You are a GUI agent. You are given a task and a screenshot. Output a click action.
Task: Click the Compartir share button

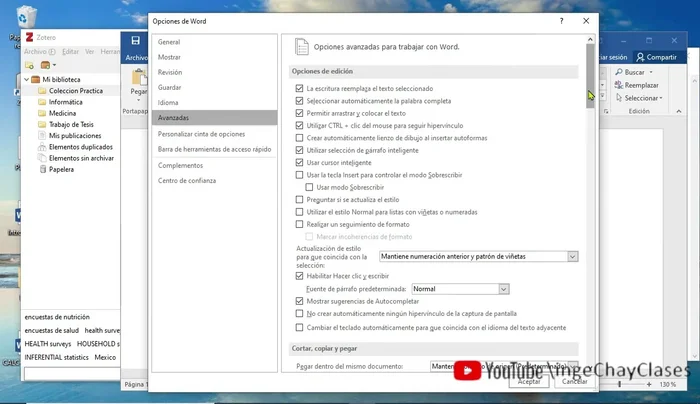pos(660,58)
